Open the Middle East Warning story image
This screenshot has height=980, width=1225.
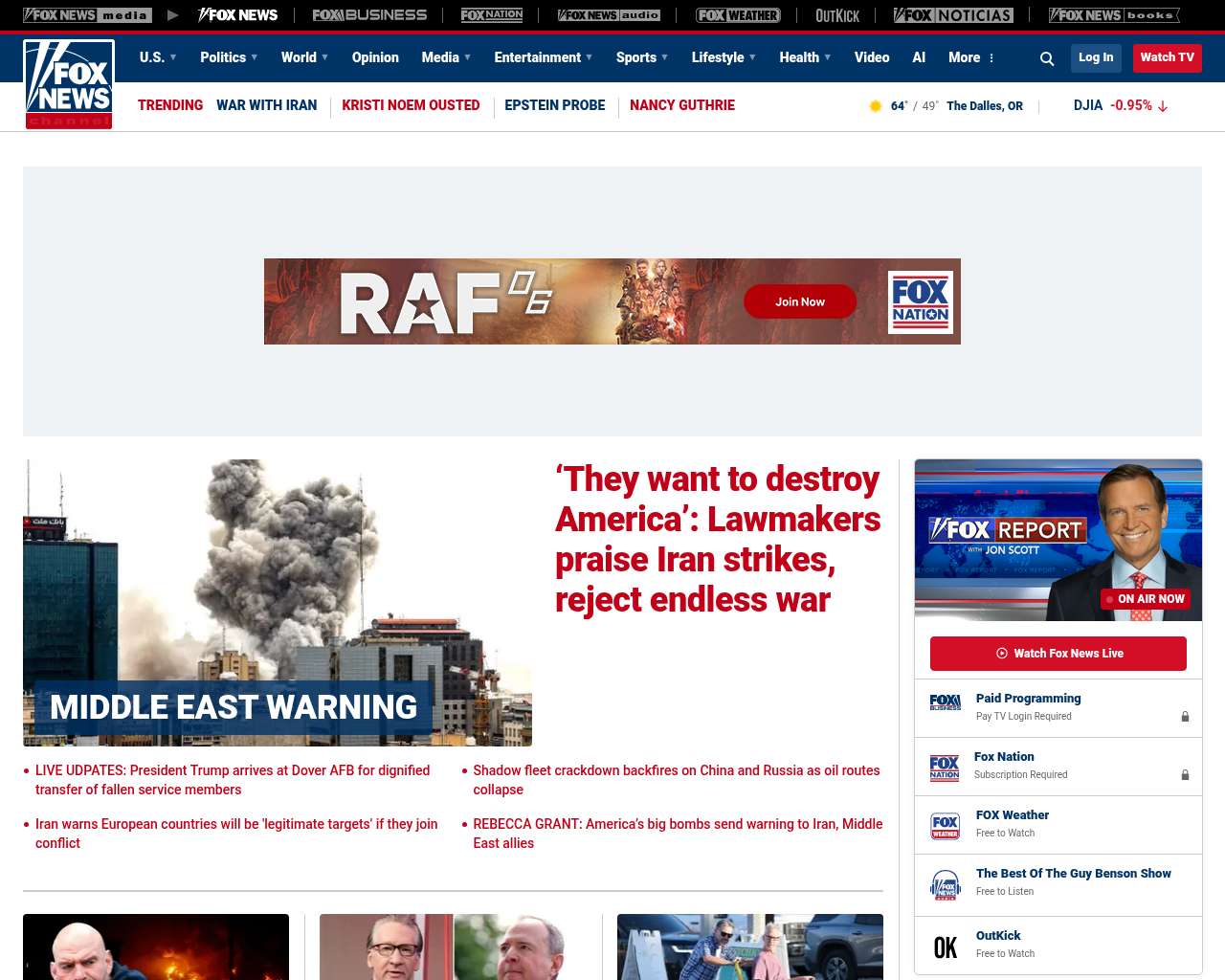pos(278,603)
